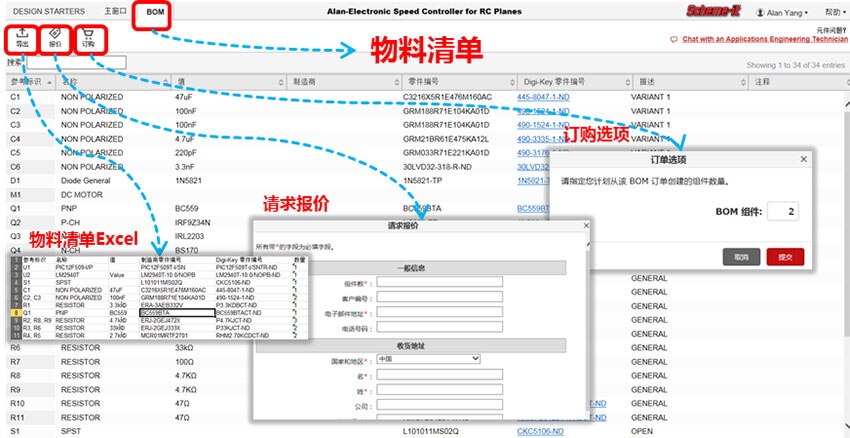Click the chat bubble icon before the Chat link
The image size is (850, 438).
pyautogui.click(x=674, y=40)
